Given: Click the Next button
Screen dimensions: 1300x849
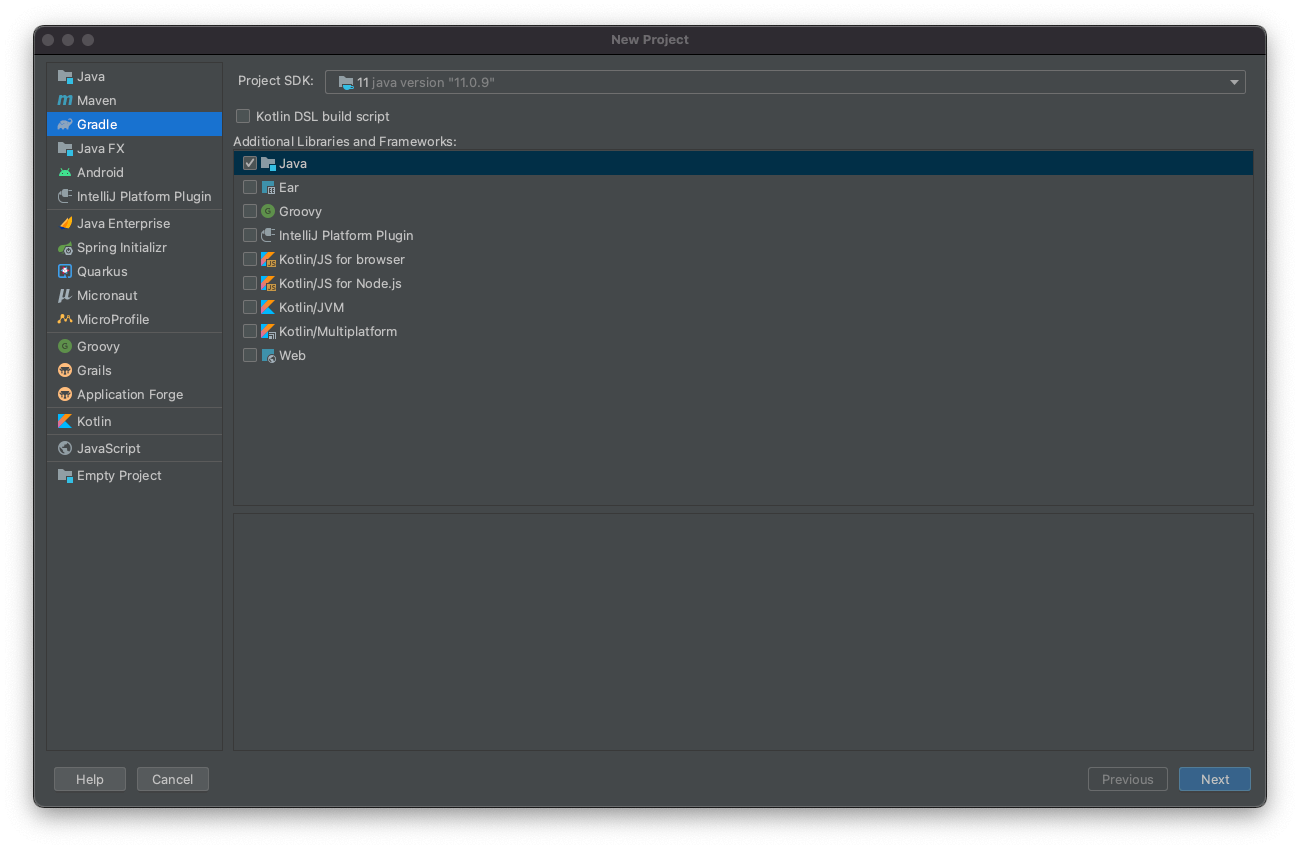Looking at the screenshot, I should 1215,779.
